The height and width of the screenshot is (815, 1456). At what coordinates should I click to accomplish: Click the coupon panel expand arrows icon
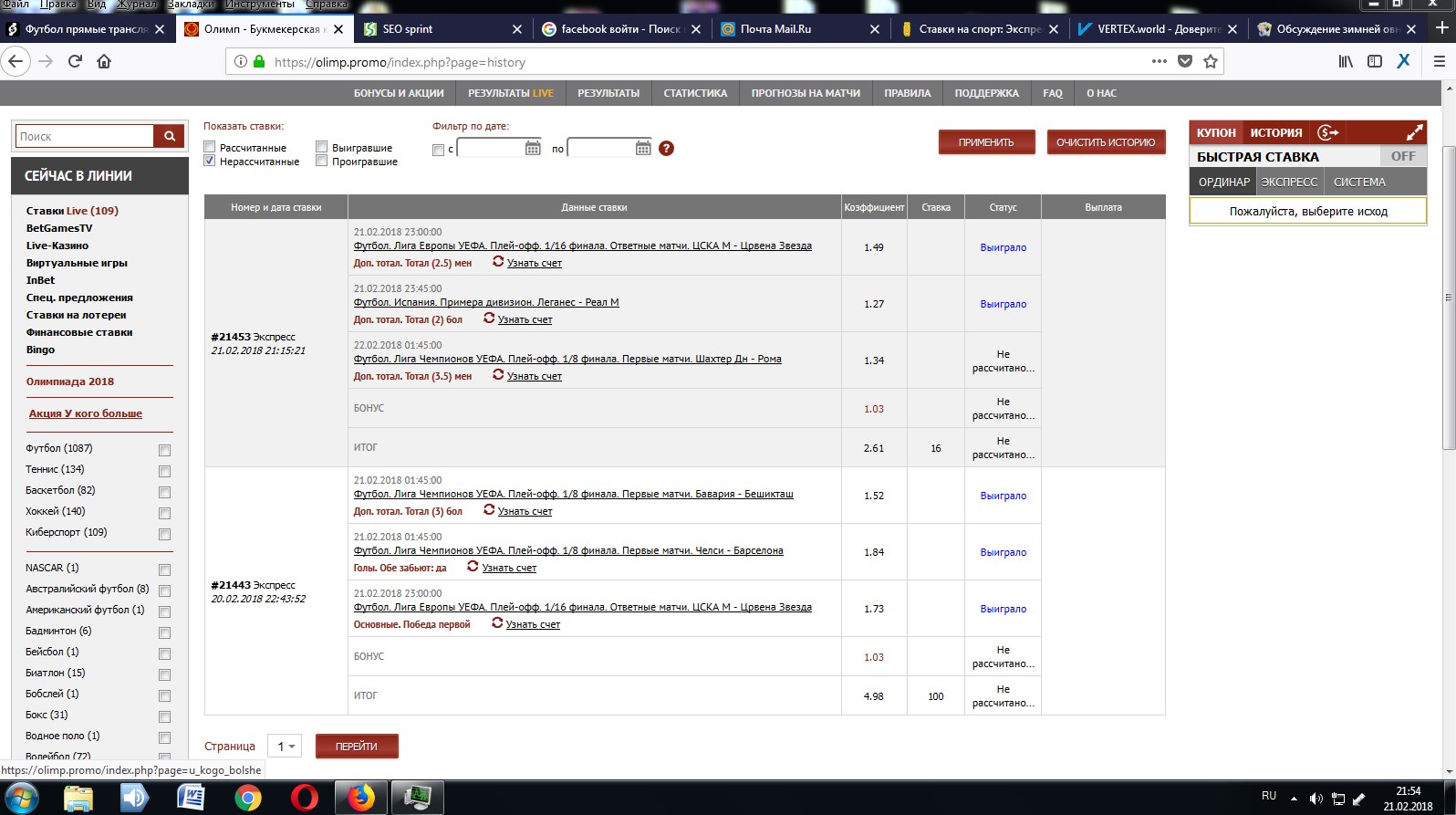point(1414,132)
